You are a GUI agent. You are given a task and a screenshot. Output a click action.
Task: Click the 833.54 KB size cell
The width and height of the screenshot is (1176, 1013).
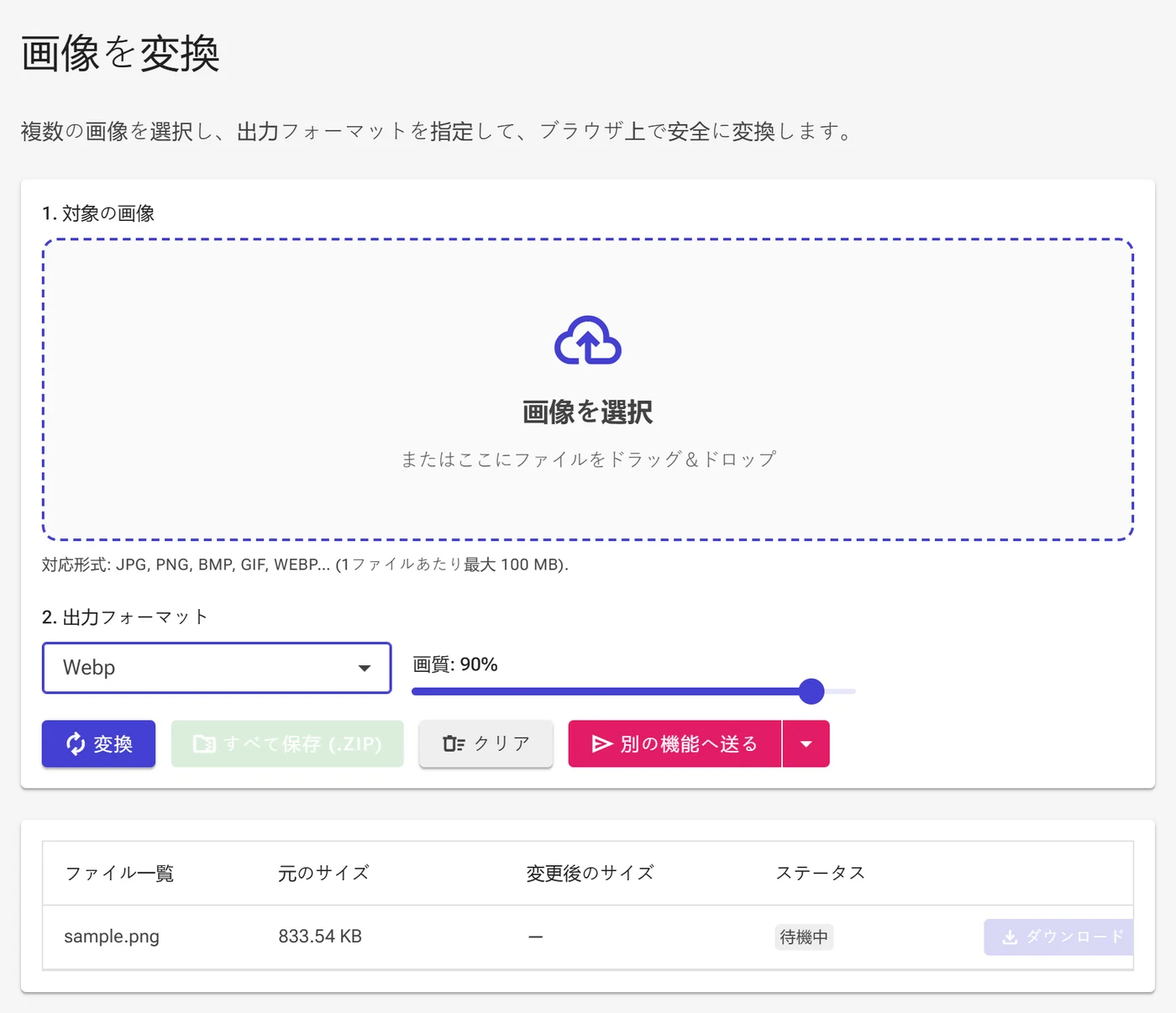tap(320, 937)
